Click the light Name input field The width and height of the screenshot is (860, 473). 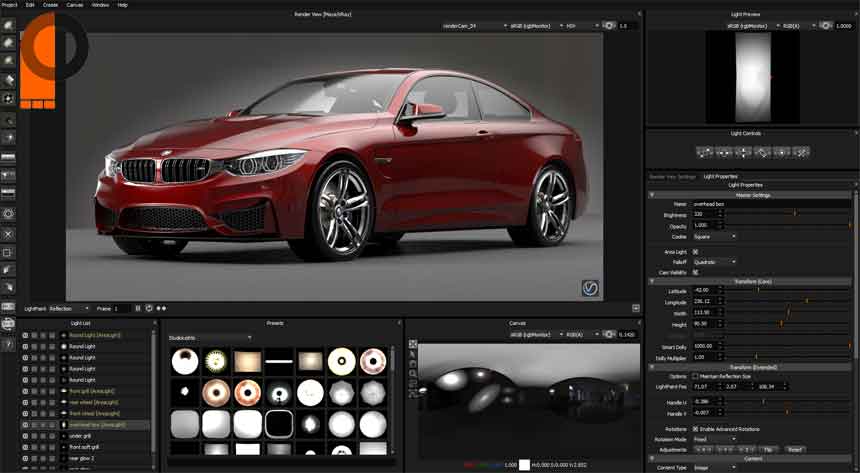coord(771,204)
